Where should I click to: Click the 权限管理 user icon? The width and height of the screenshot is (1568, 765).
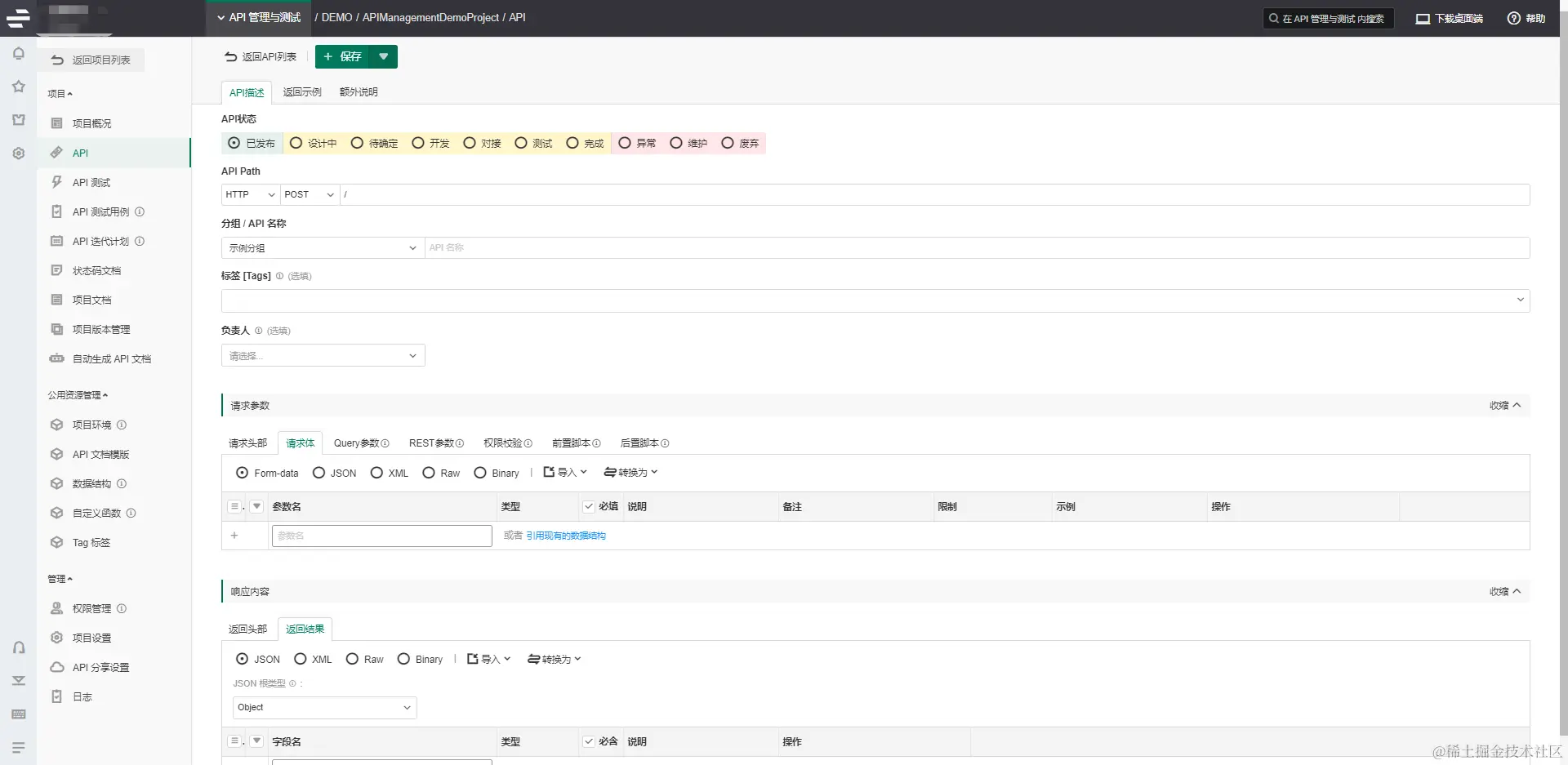point(56,608)
